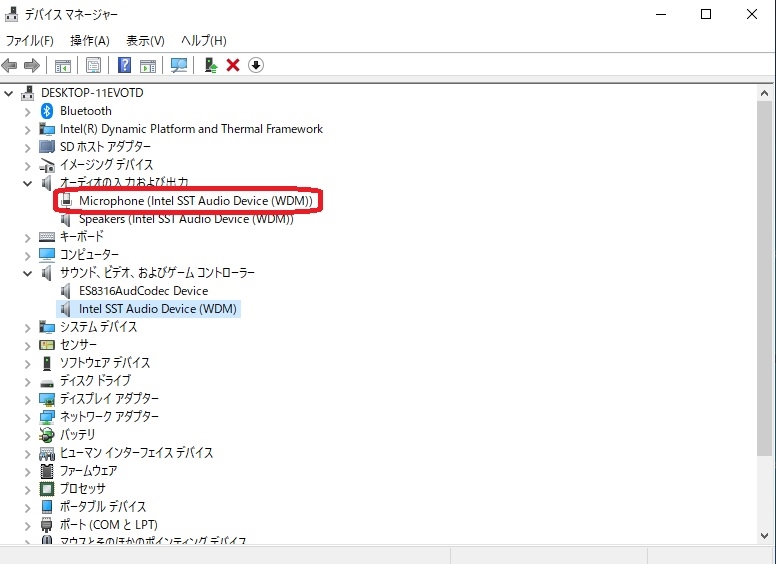The image size is (776, 564).
Task: Expand the Bluetooth category arrow
Action: coord(27,112)
